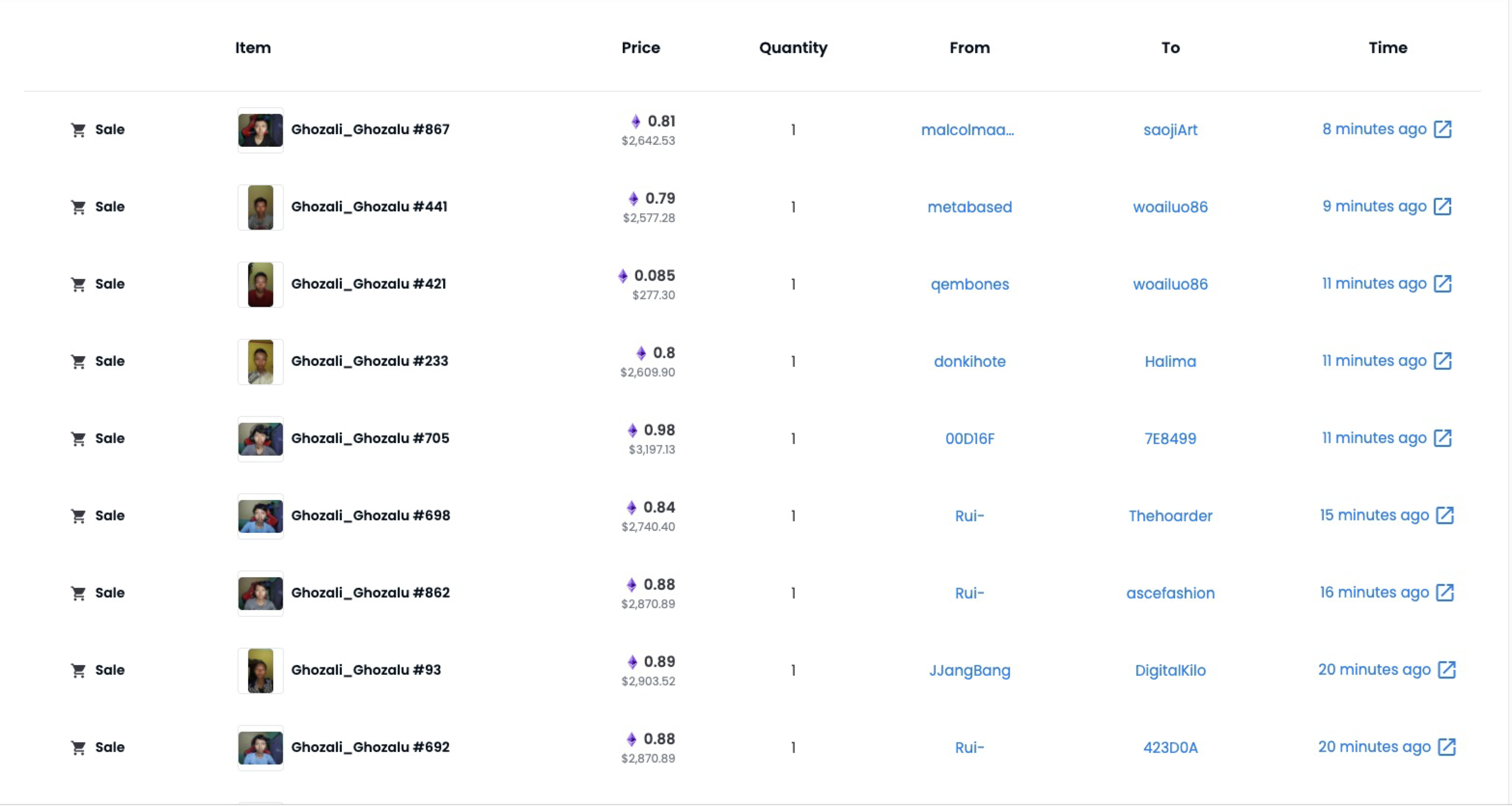Open Ghozali_Ghozalu #862 item name
This screenshot has width=1512, height=806.
(x=370, y=593)
